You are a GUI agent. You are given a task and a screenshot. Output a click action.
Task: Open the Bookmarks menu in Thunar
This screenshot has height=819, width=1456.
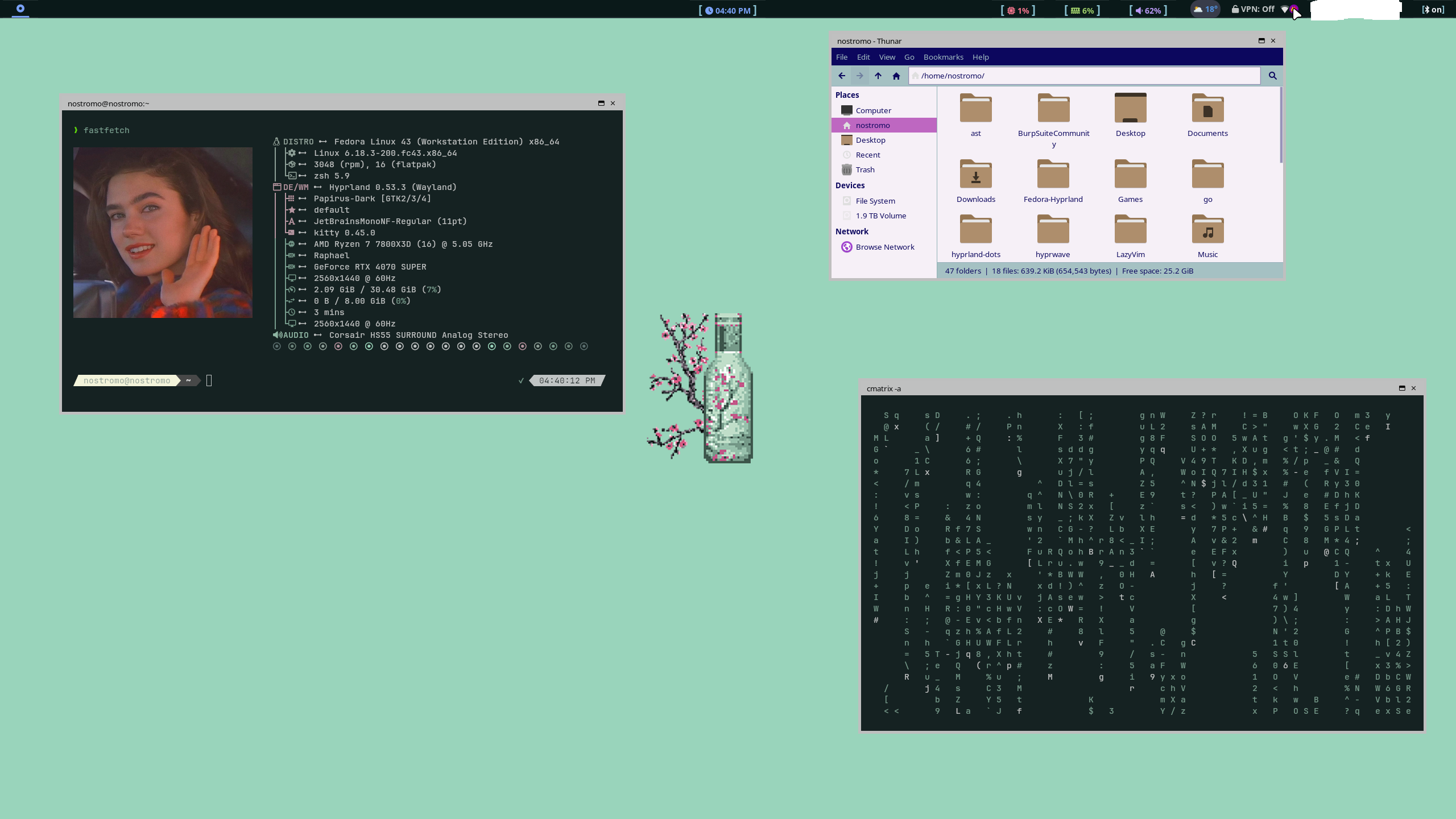(x=943, y=57)
